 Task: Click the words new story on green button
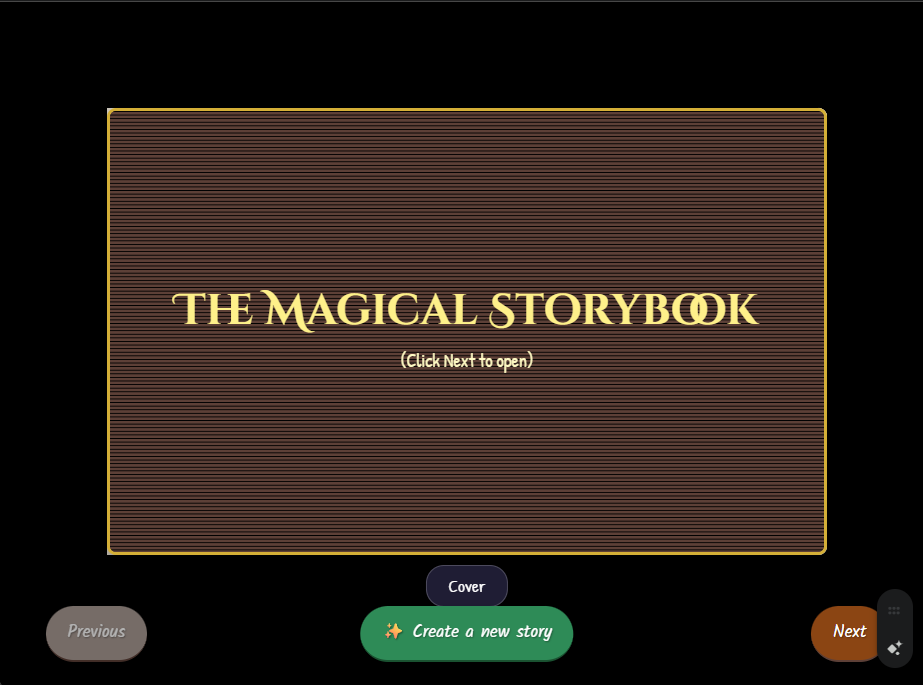tap(516, 631)
